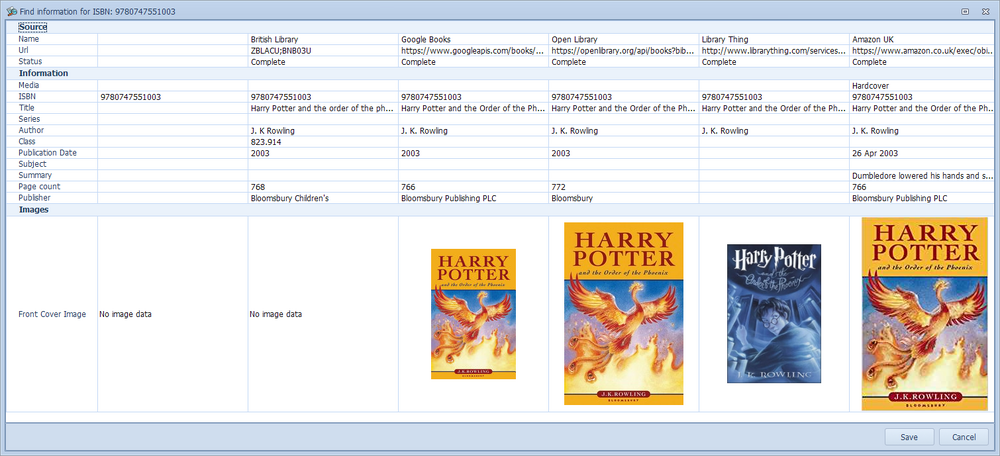Click the Publication Date row label
The image size is (1000, 456).
[x=47, y=153]
